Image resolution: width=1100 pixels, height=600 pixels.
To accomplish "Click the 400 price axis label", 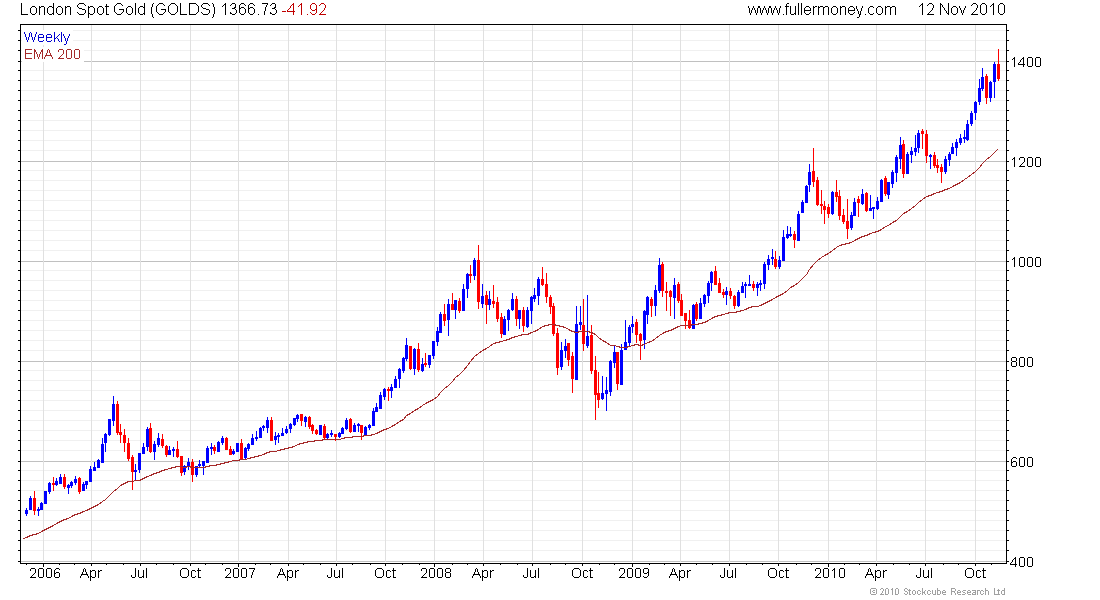I will [x=1022, y=561].
